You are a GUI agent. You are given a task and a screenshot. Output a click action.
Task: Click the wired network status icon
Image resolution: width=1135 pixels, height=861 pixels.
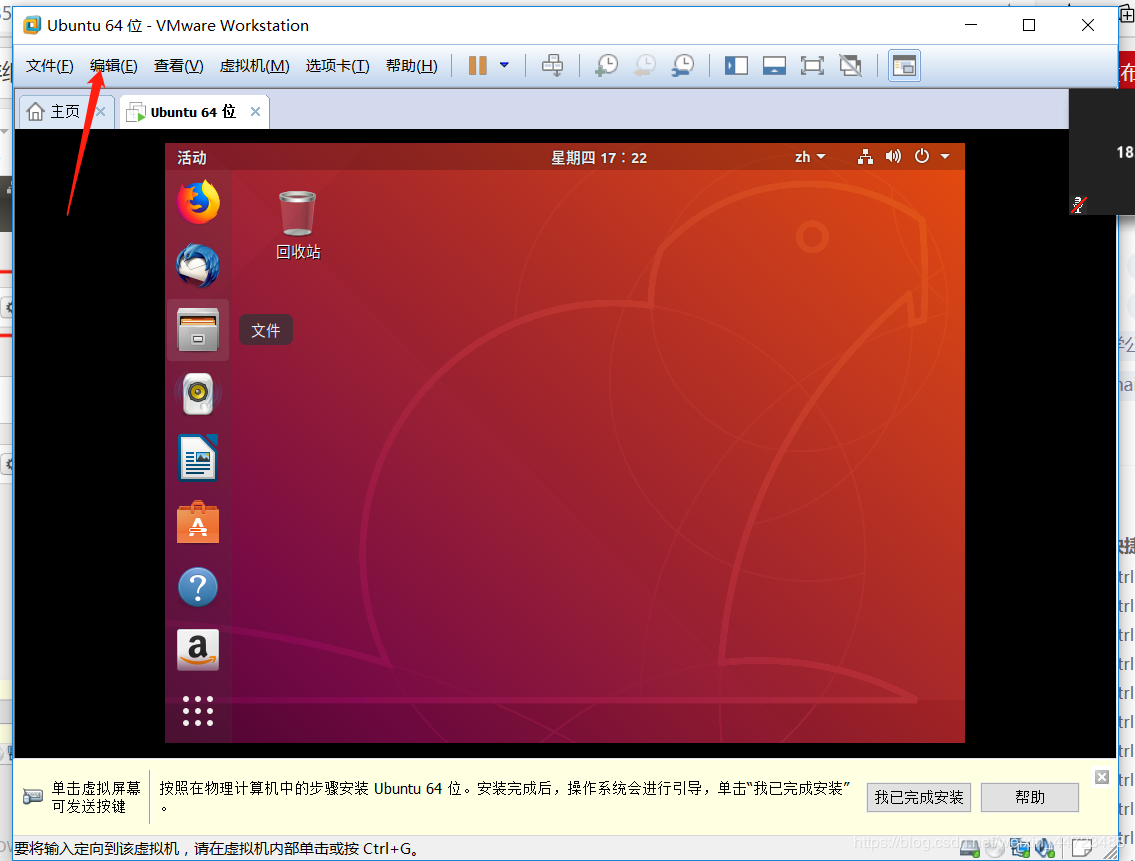click(x=865, y=156)
